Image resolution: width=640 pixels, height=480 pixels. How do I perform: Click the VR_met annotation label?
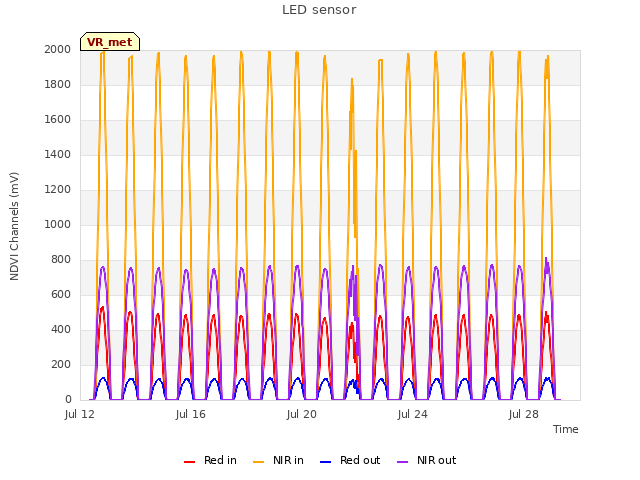pyautogui.click(x=110, y=42)
